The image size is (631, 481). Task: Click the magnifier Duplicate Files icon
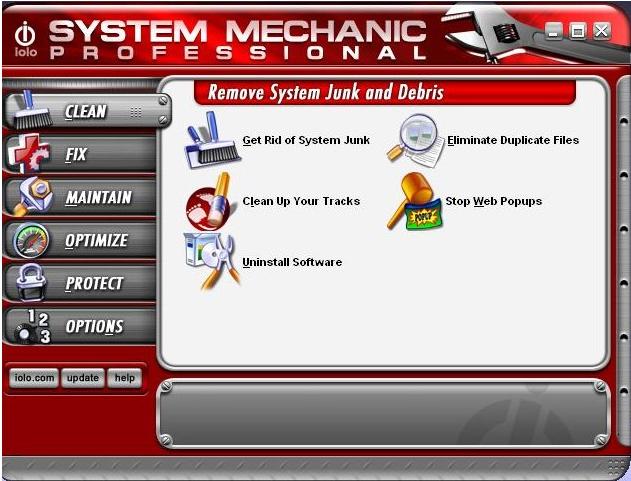coord(416,141)
